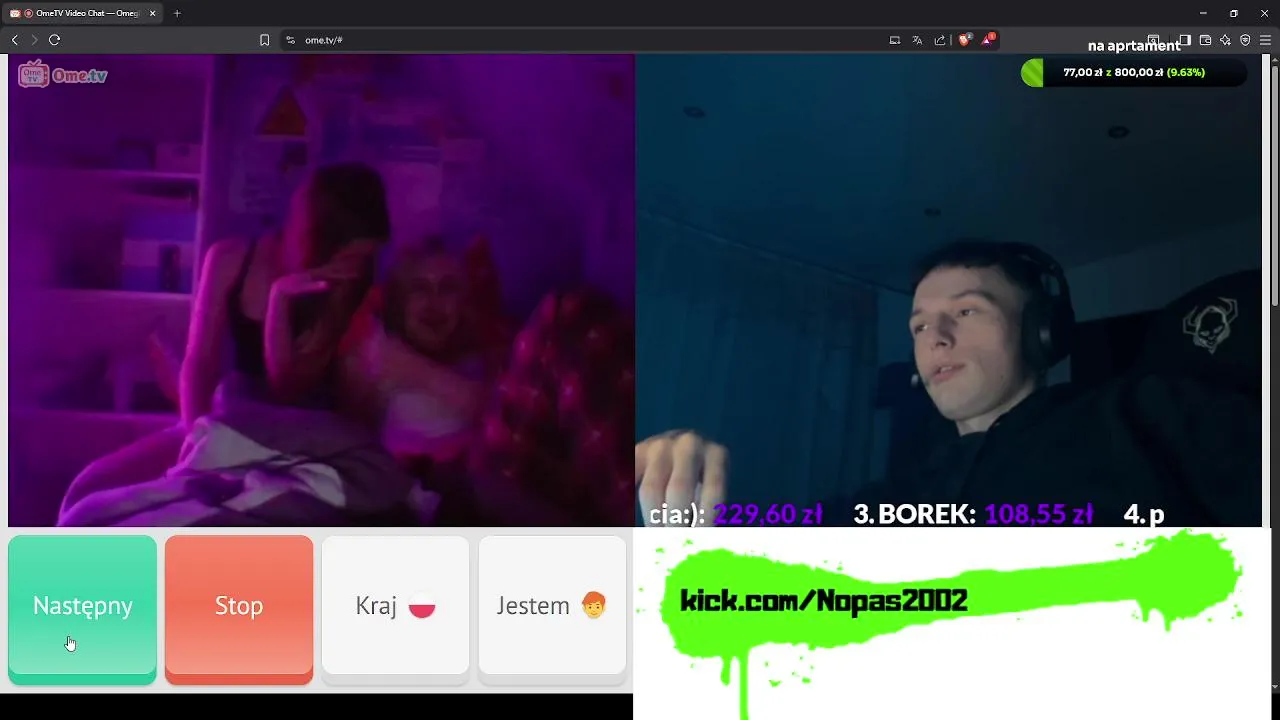Click the streamer's own webcam feed
Viewport: 1280px width, 720px height.
click(x=948, y=290)
